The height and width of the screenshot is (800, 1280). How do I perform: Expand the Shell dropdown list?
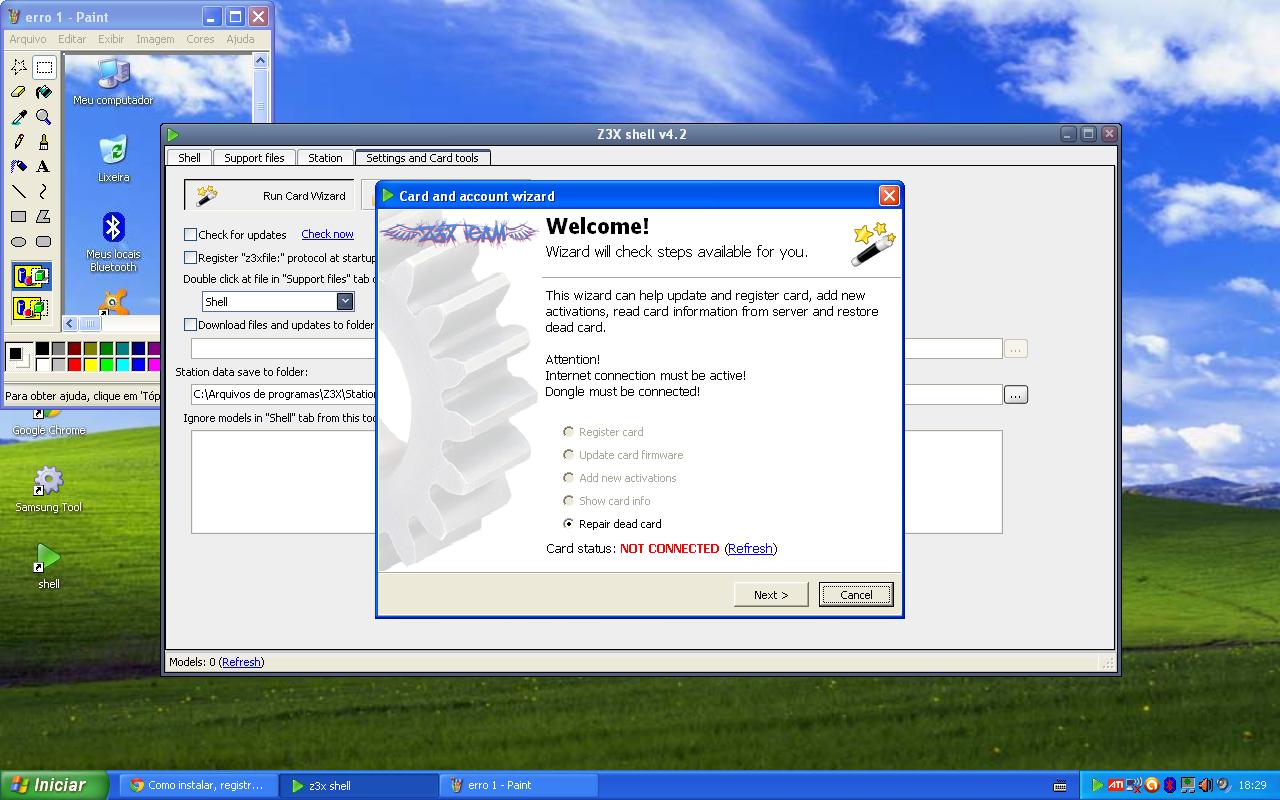click(345, 301)
